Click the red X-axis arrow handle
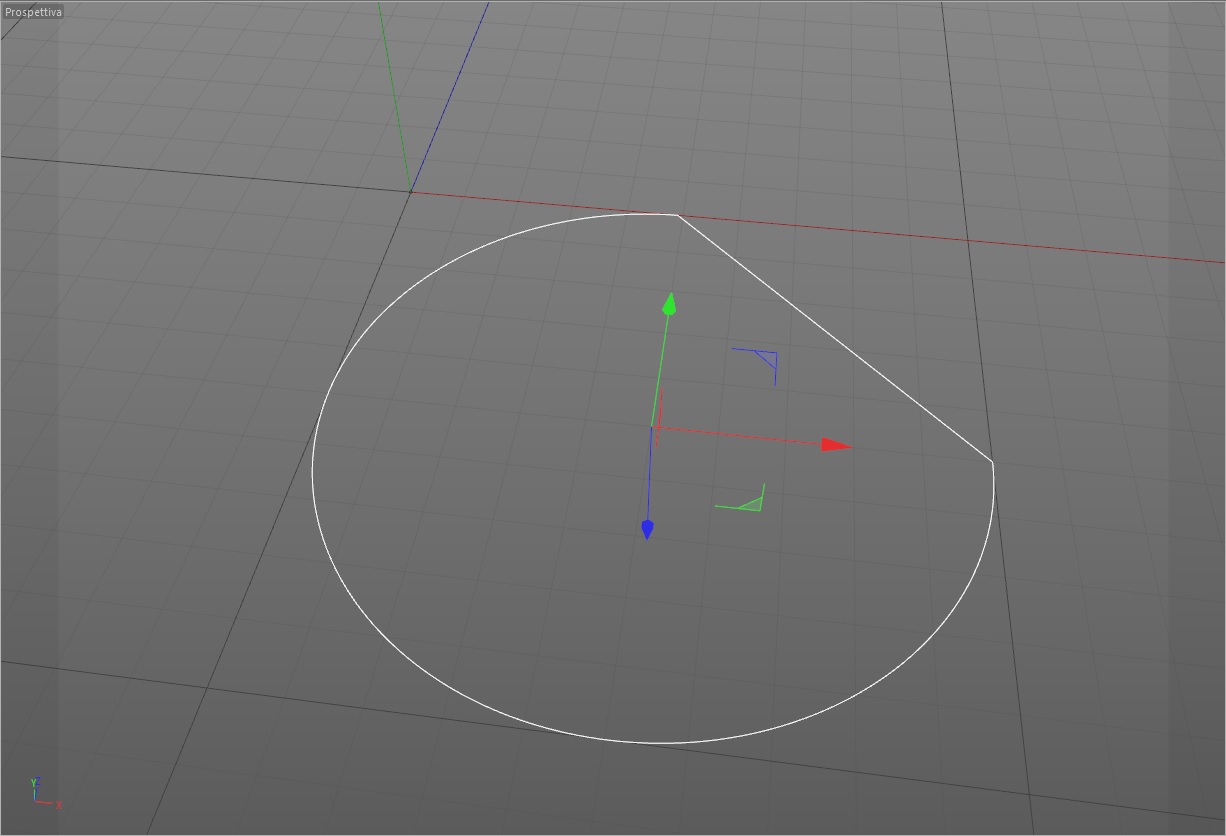The height and width of the screenshot is (836, 1226). coord(836,445)
